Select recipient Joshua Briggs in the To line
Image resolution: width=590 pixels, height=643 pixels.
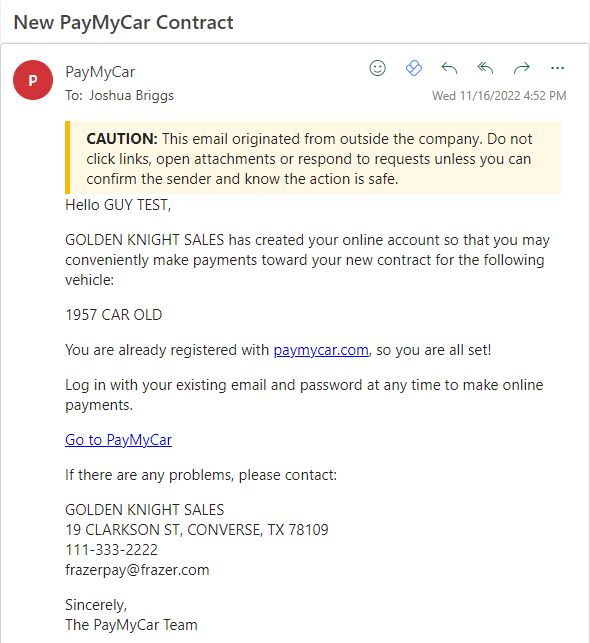point(132,96)
